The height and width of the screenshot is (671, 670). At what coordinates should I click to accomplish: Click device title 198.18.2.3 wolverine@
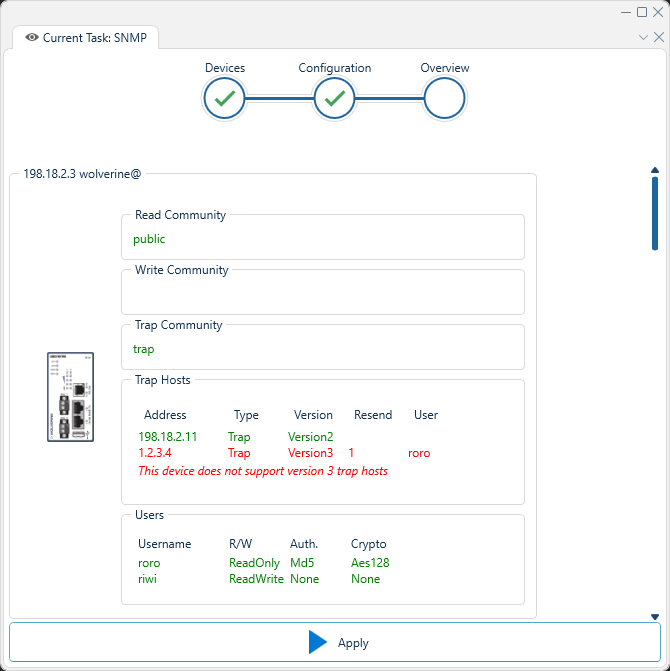pyautogui.click(x=82, y=174)
